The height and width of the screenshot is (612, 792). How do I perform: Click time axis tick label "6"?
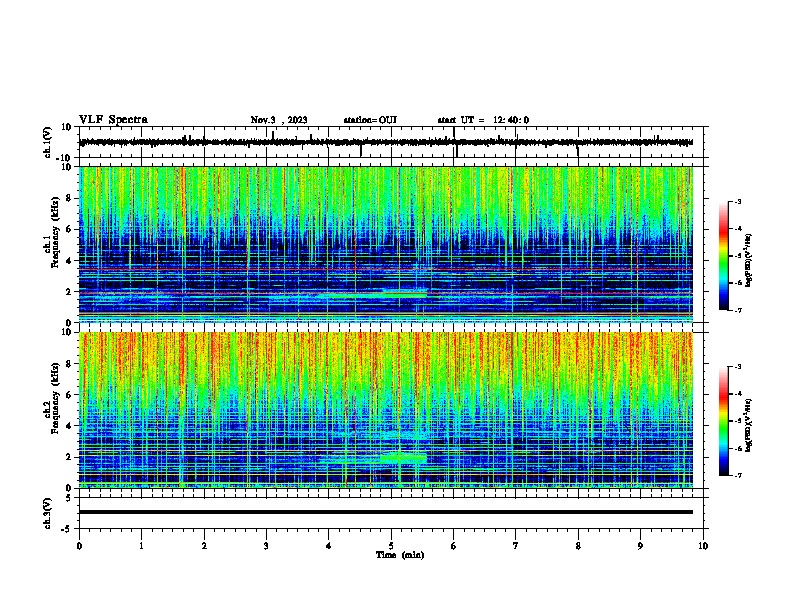click(x=454, y=546)
